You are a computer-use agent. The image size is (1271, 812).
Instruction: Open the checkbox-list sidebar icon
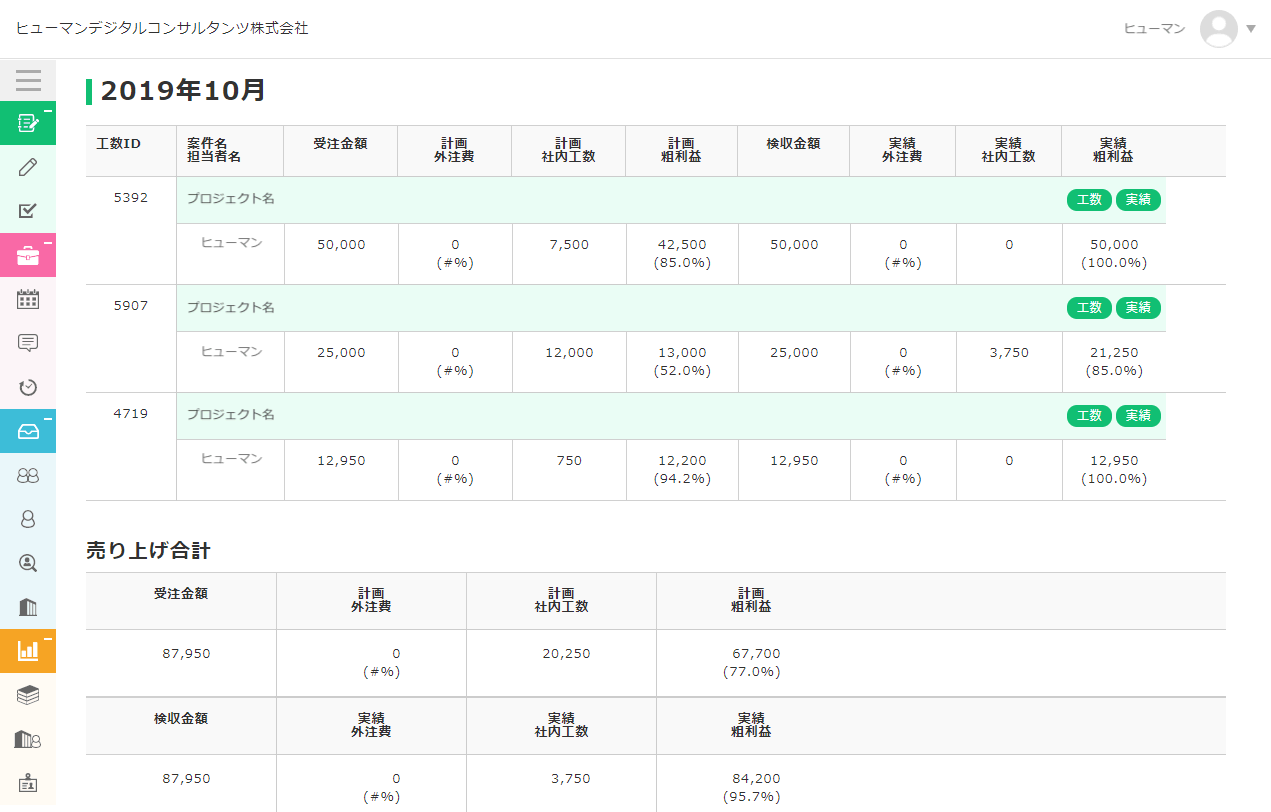tap(28, 211)
